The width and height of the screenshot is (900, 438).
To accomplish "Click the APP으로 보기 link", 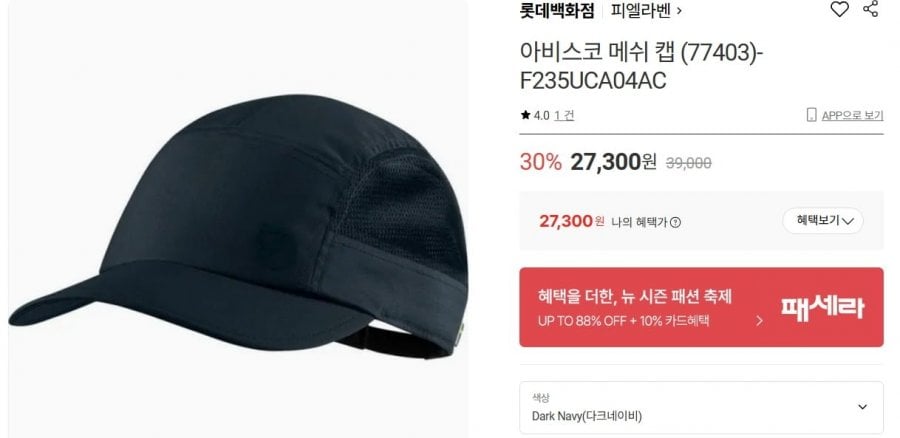I will point(852,115).
